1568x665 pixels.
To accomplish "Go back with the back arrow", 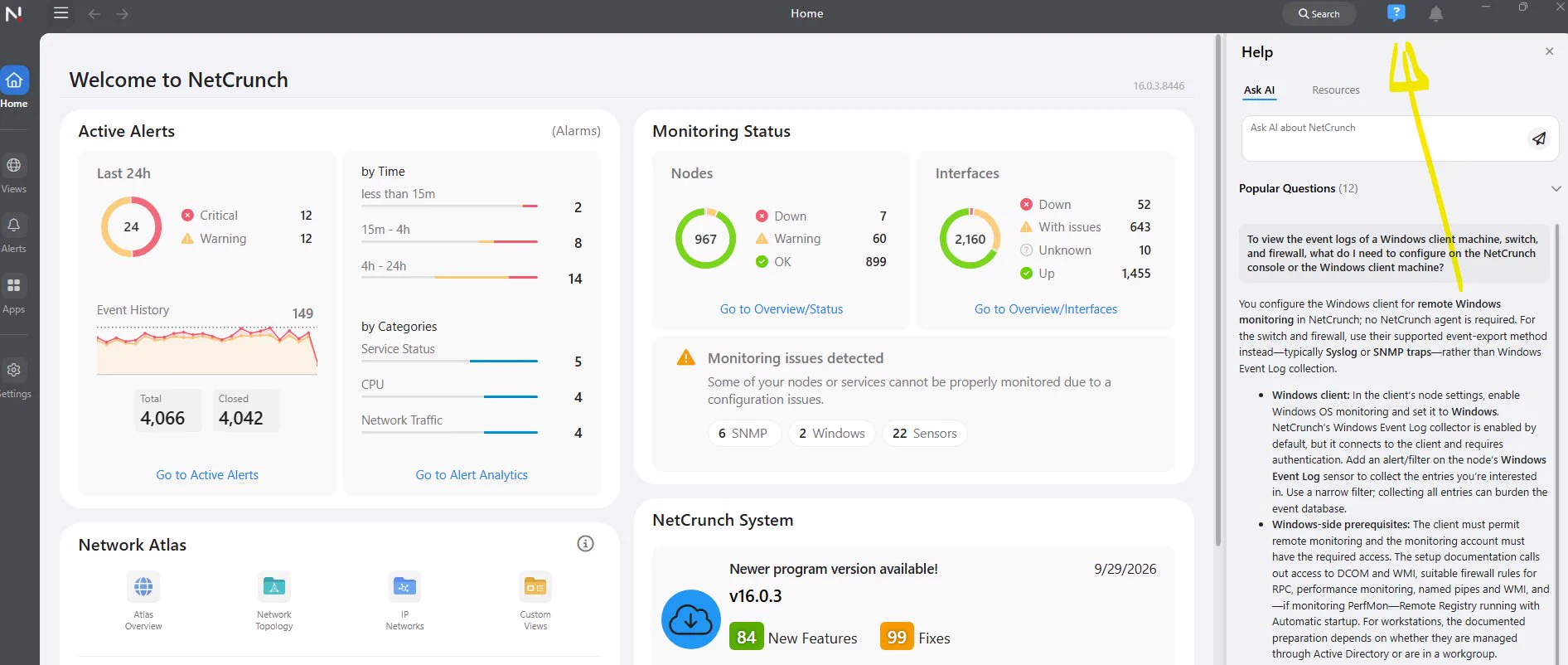I will [x=94, y=14].
